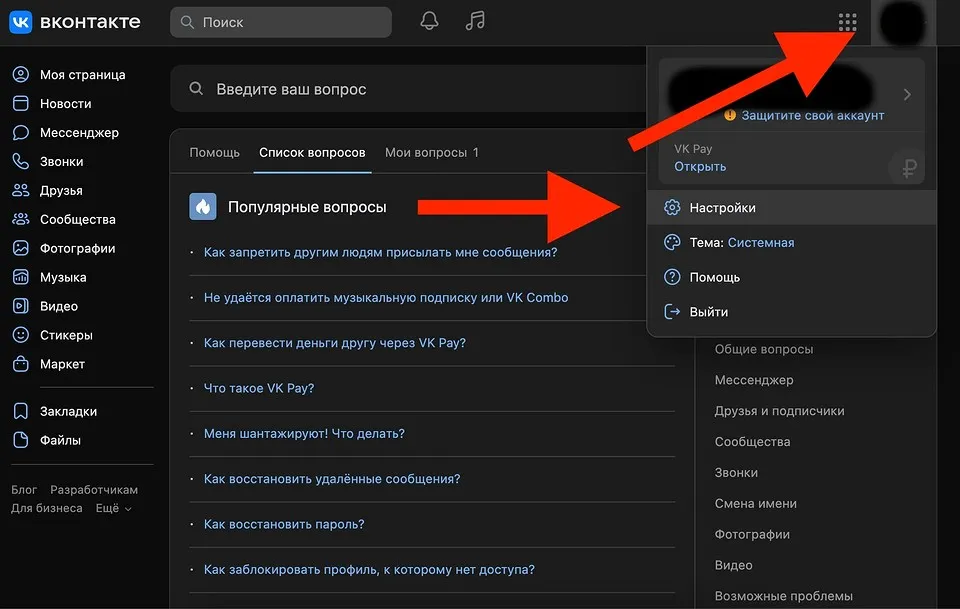Click the Files document icon

pos(21,440)
